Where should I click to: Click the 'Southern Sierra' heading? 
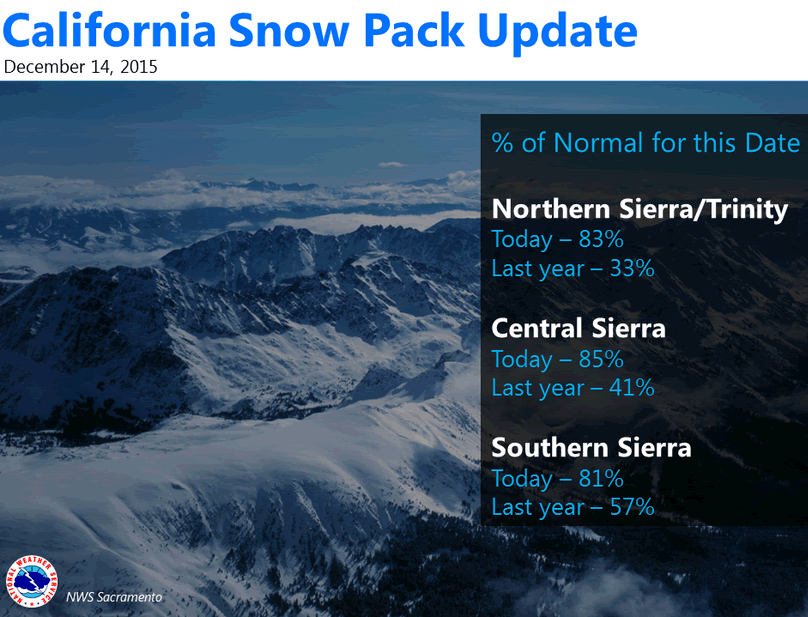(591, 448)
